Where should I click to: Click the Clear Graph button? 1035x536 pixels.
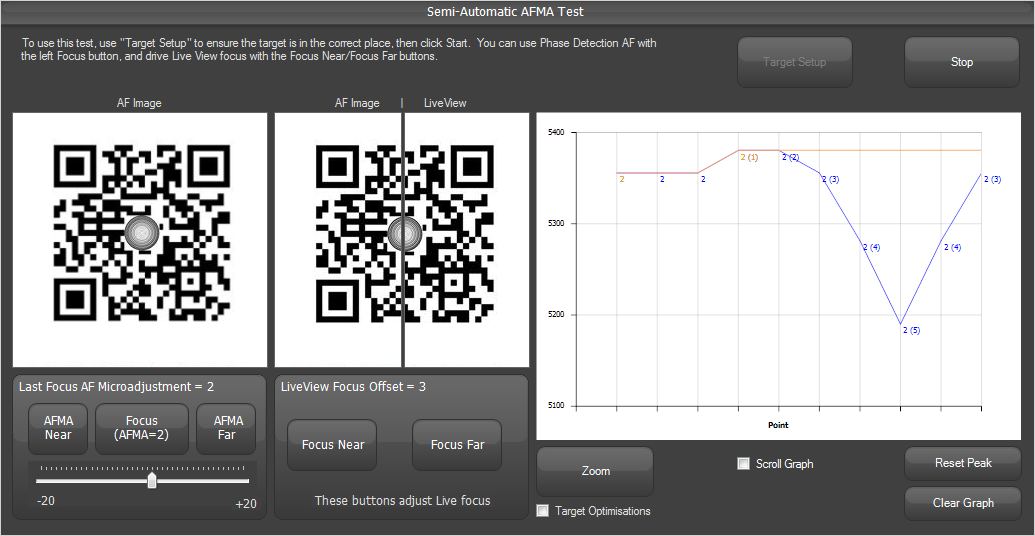pyautogui.click(x=963, y=503)
